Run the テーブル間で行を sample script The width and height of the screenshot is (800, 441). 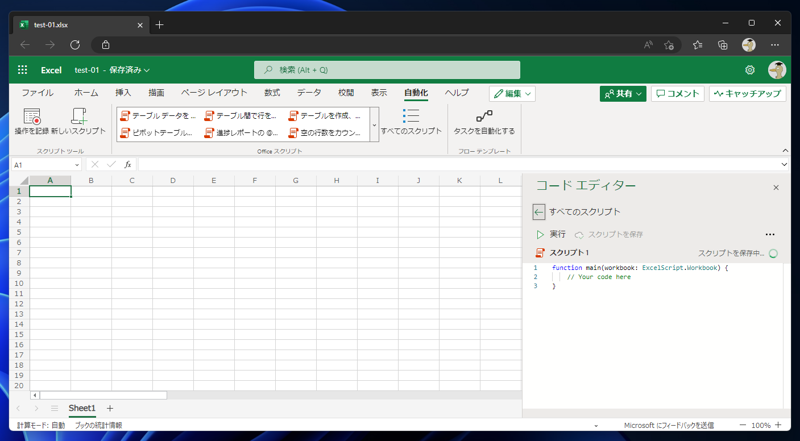pyautogui.click(x=241, y=116)
